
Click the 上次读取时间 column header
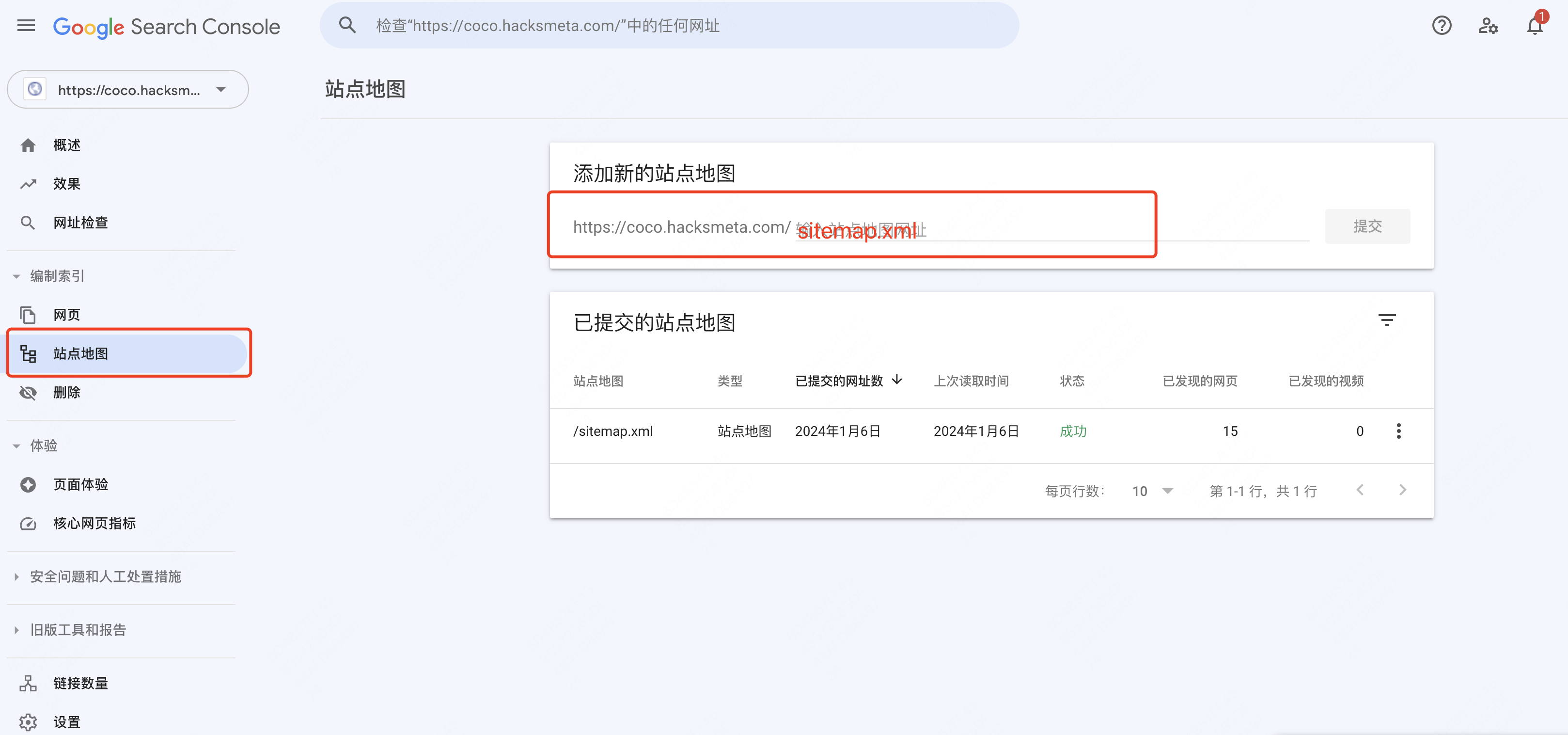(972, 381)
